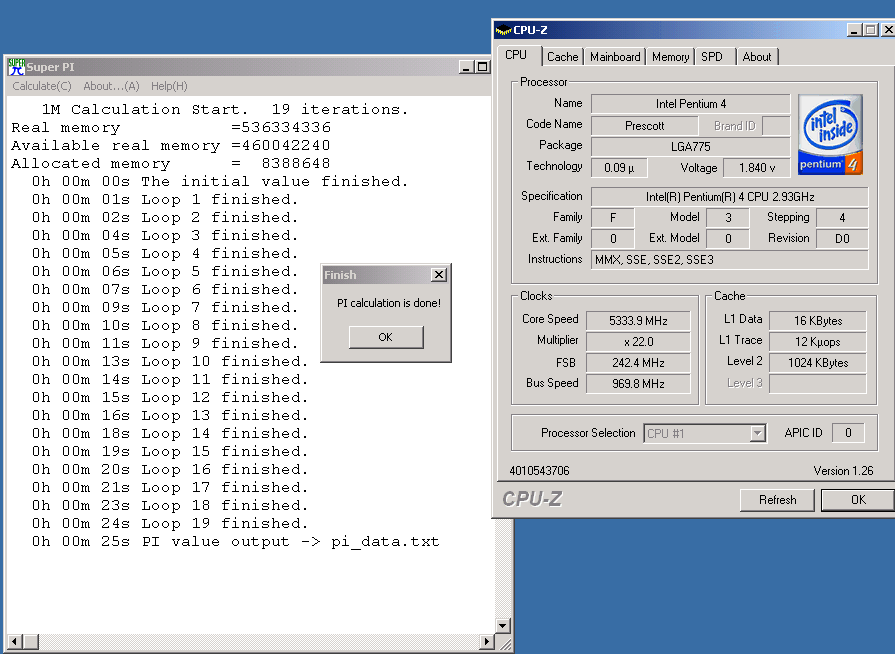Click the line "1M Calculation Start. 19 iterations."
The image size is (895, 654).
point(225,109)
